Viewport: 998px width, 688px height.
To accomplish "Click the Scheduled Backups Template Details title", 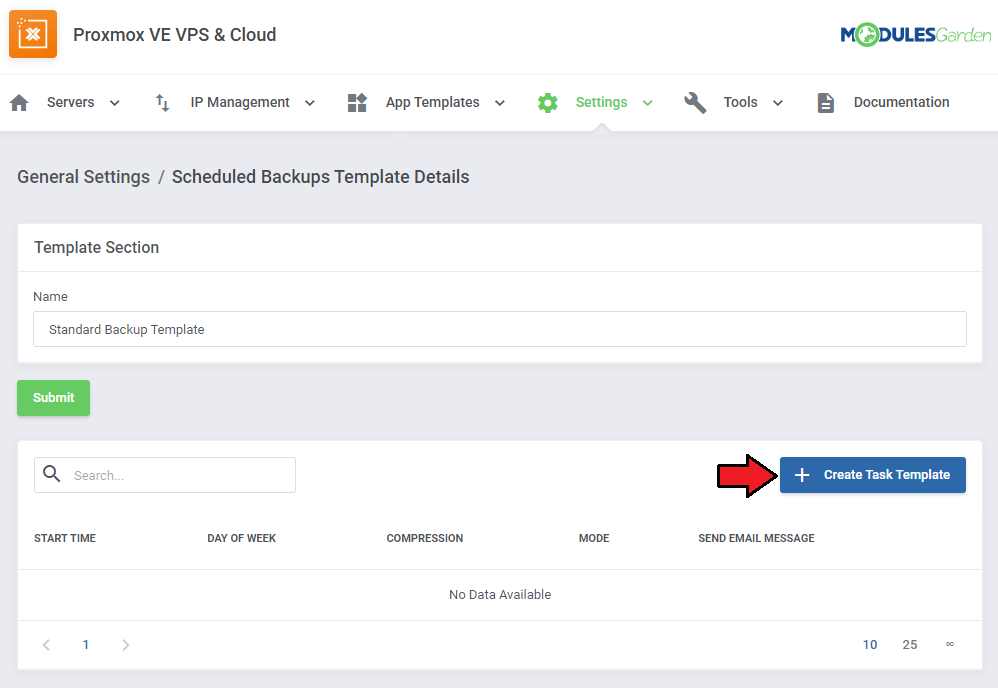I will 320,177.
